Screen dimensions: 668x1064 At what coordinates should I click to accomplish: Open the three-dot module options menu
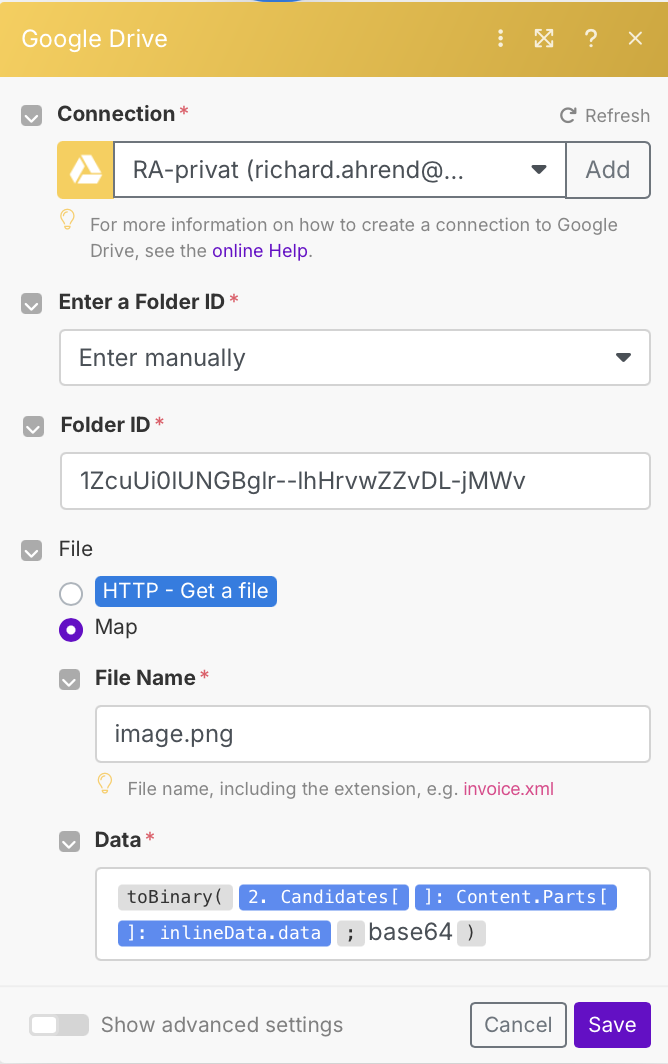click(501, 39)
